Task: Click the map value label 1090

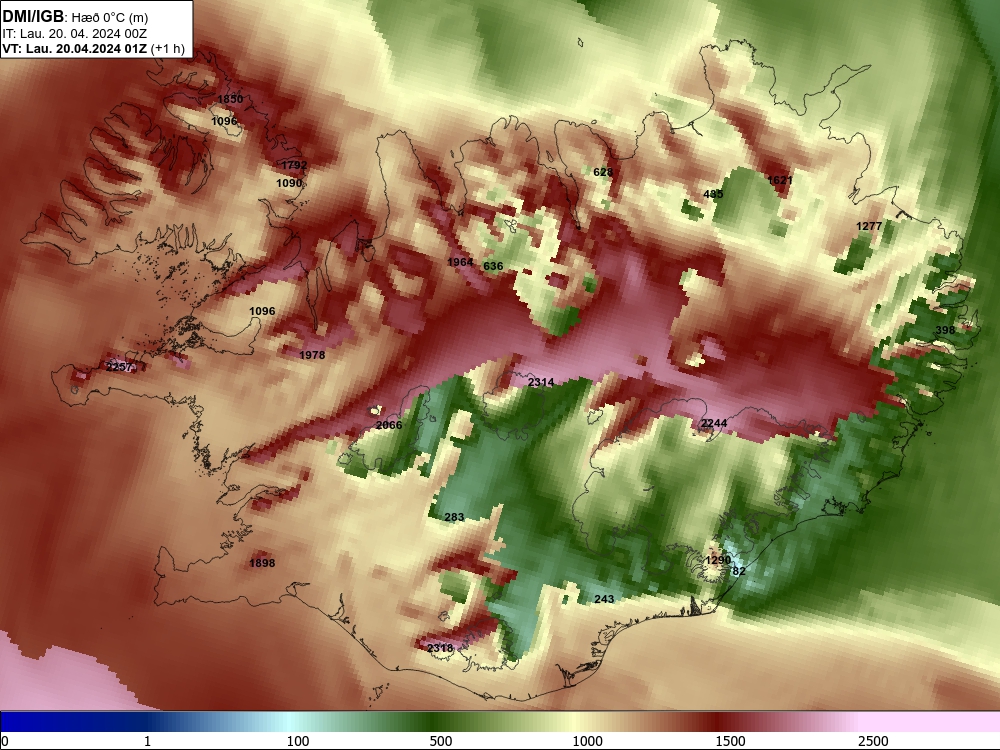Action: tap(289, 183)
